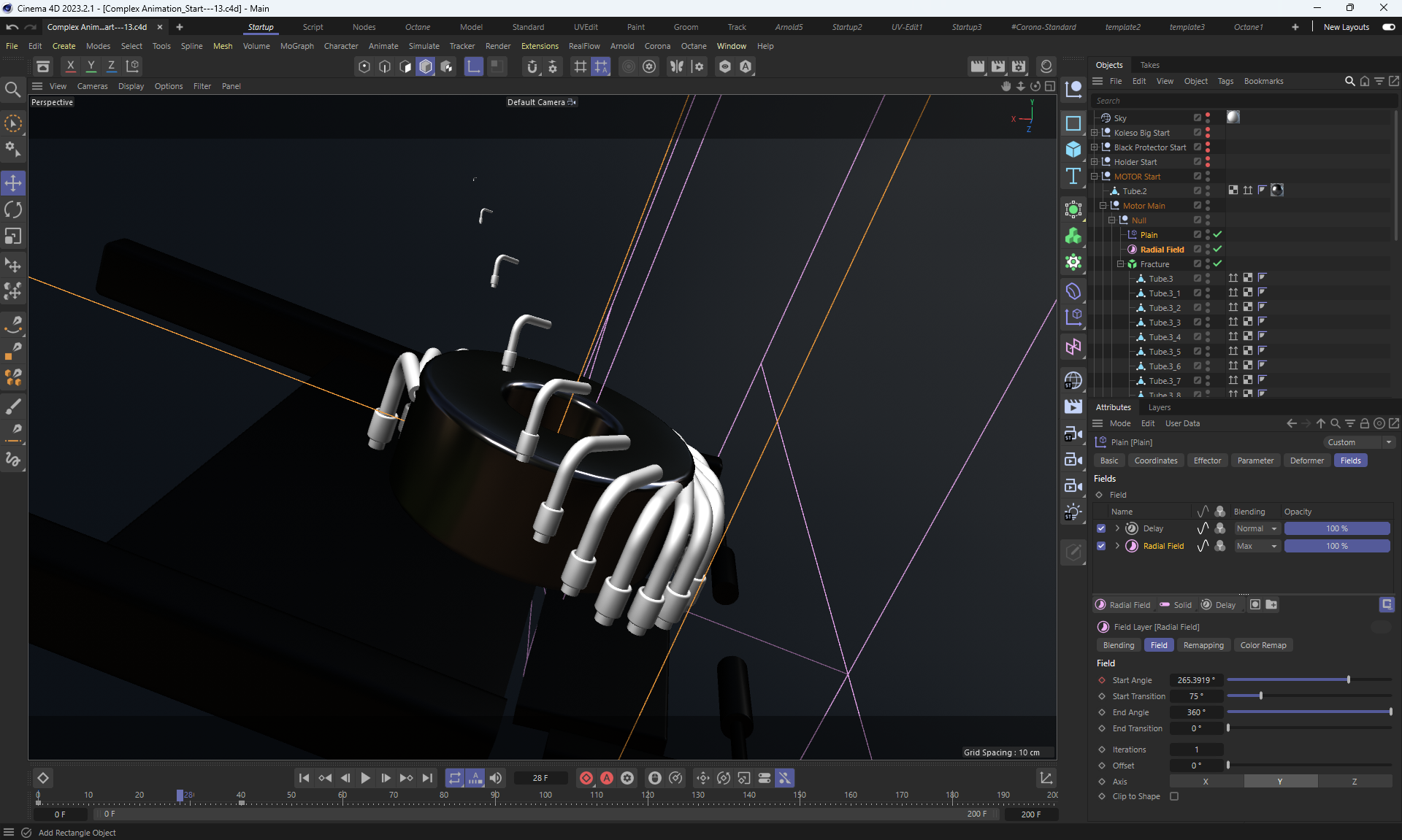Switch to the Remapping tab
Image resolution: width=1402 pixels, height=840 pixels.
coord(1203,645)
